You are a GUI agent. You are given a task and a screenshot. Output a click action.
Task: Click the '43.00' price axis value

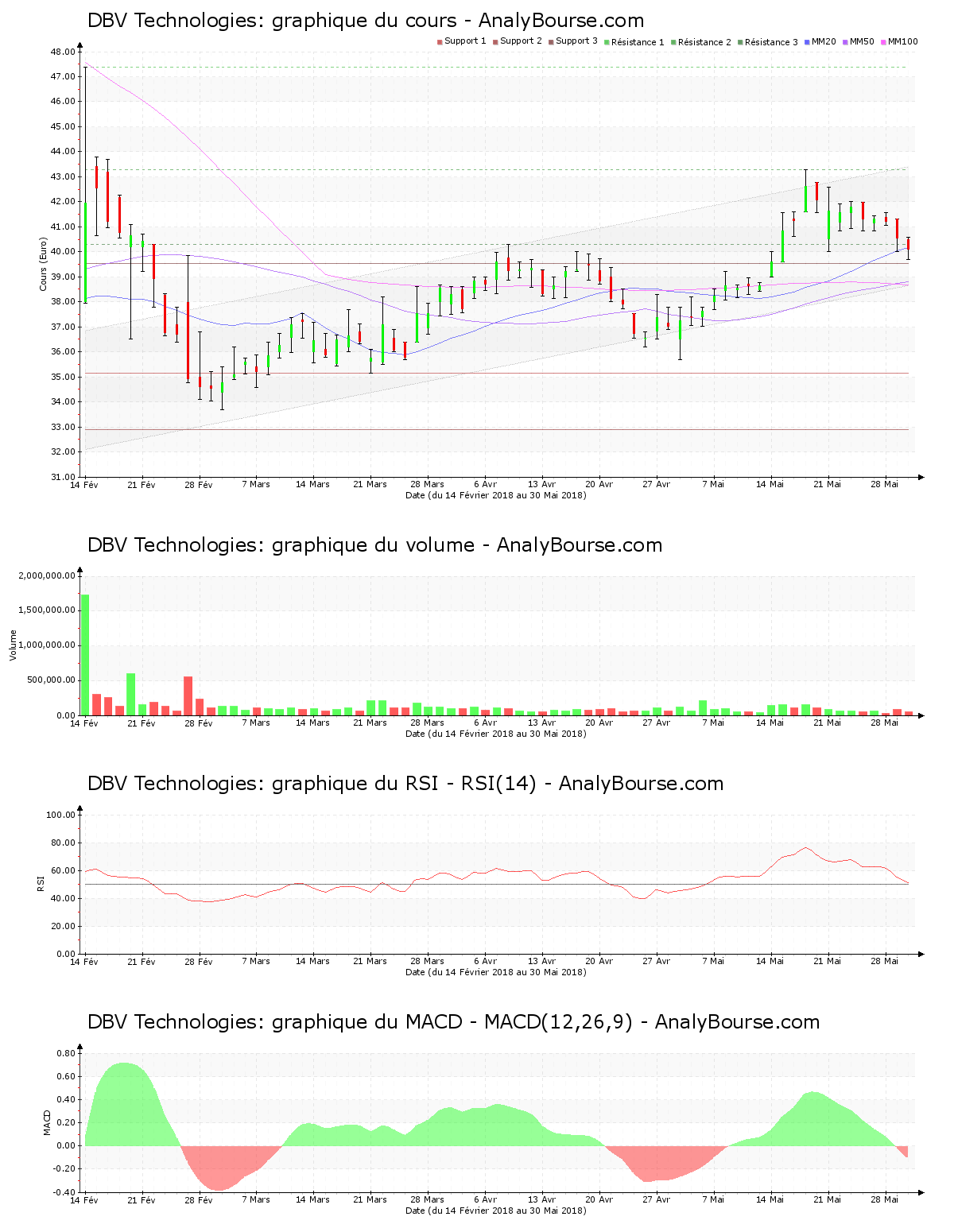click(x=63, y=176)
